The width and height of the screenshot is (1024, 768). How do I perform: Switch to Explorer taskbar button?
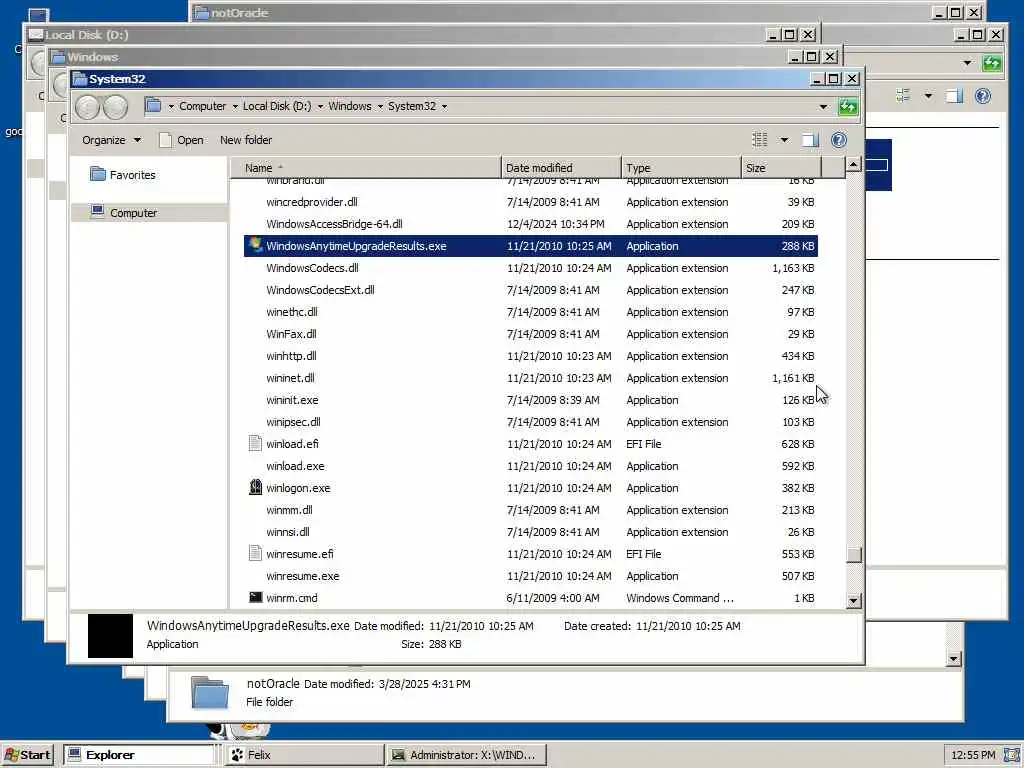pos(140,755)
